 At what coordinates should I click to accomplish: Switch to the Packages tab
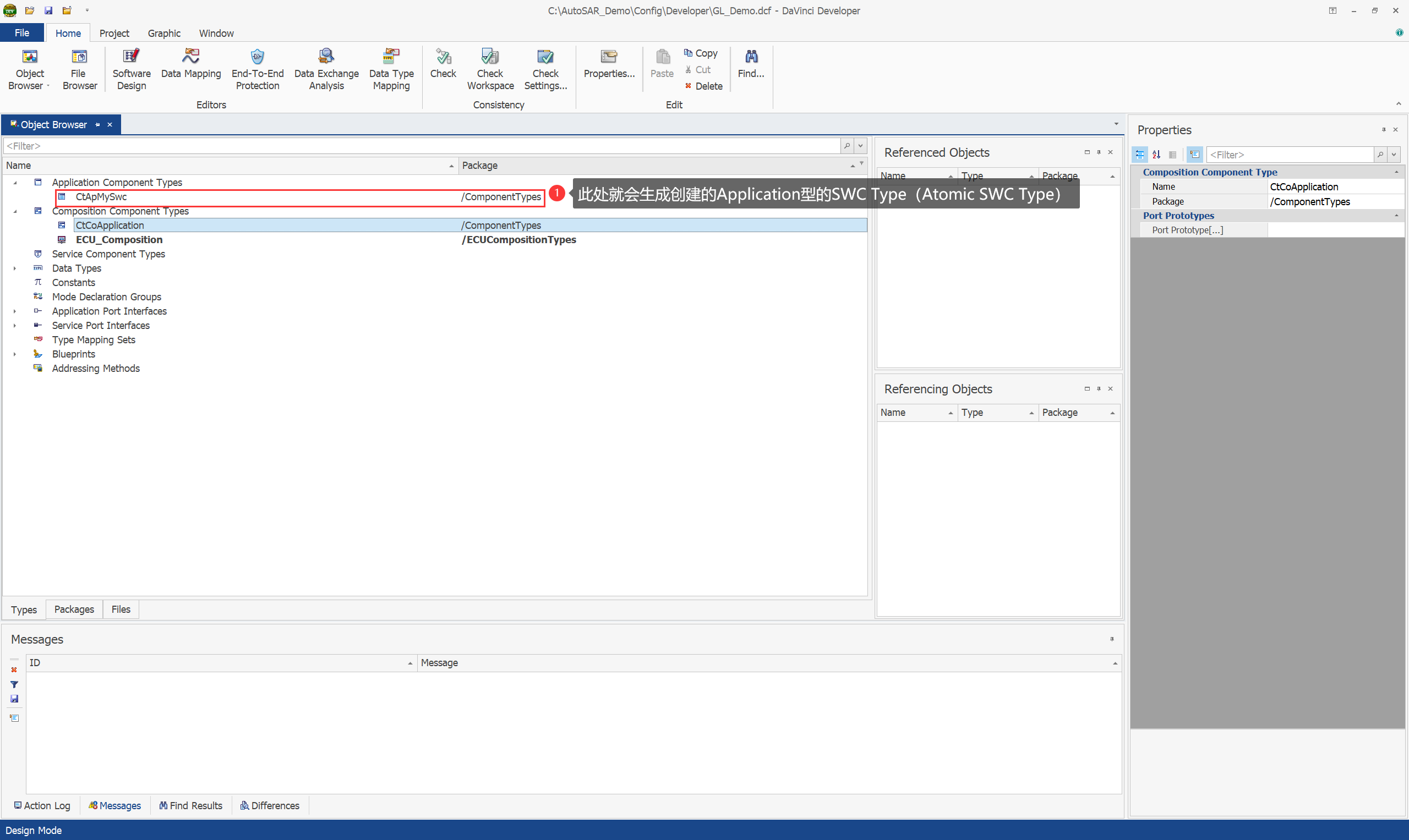pyautogui.click(x=74, y=609)
